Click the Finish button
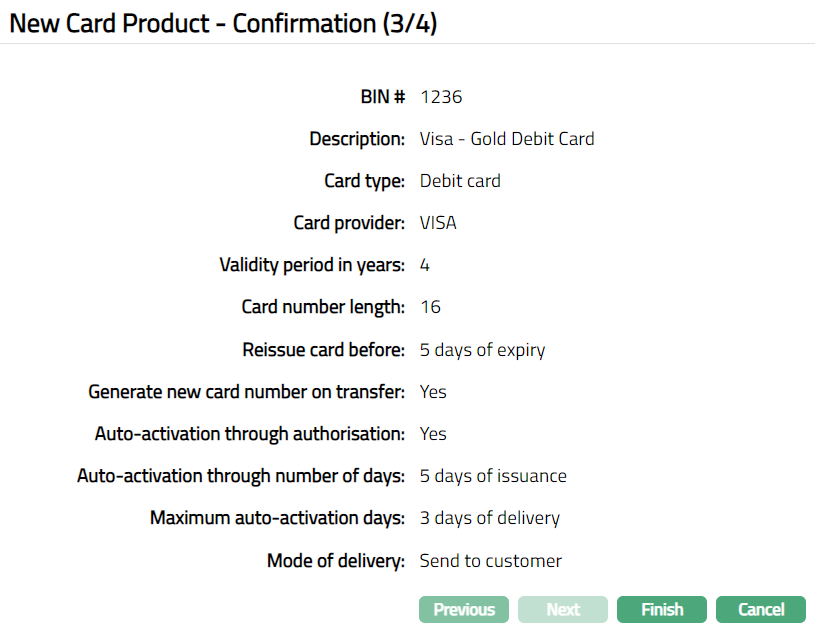The height and width of the screenshot is (634, 815). pos(661,610)
